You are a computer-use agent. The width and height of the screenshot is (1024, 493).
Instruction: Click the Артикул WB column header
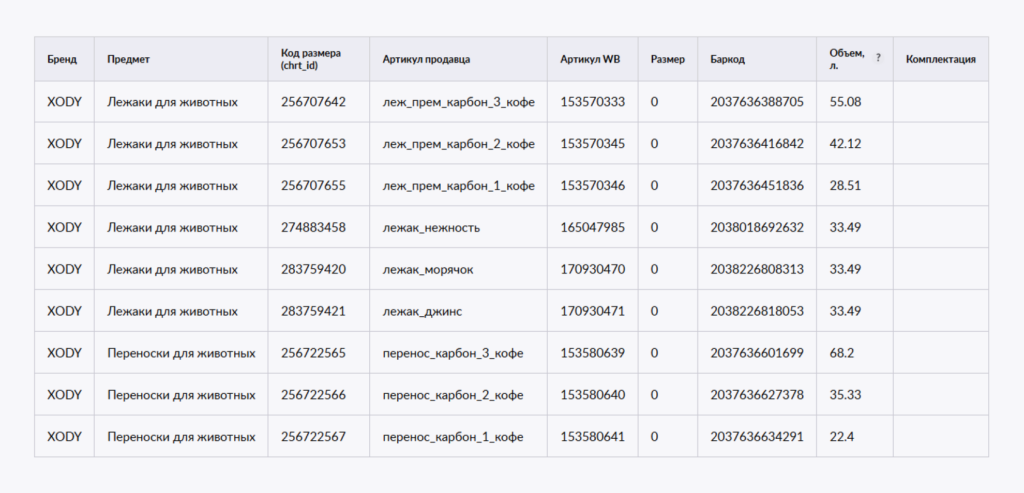tap(590, 60)
